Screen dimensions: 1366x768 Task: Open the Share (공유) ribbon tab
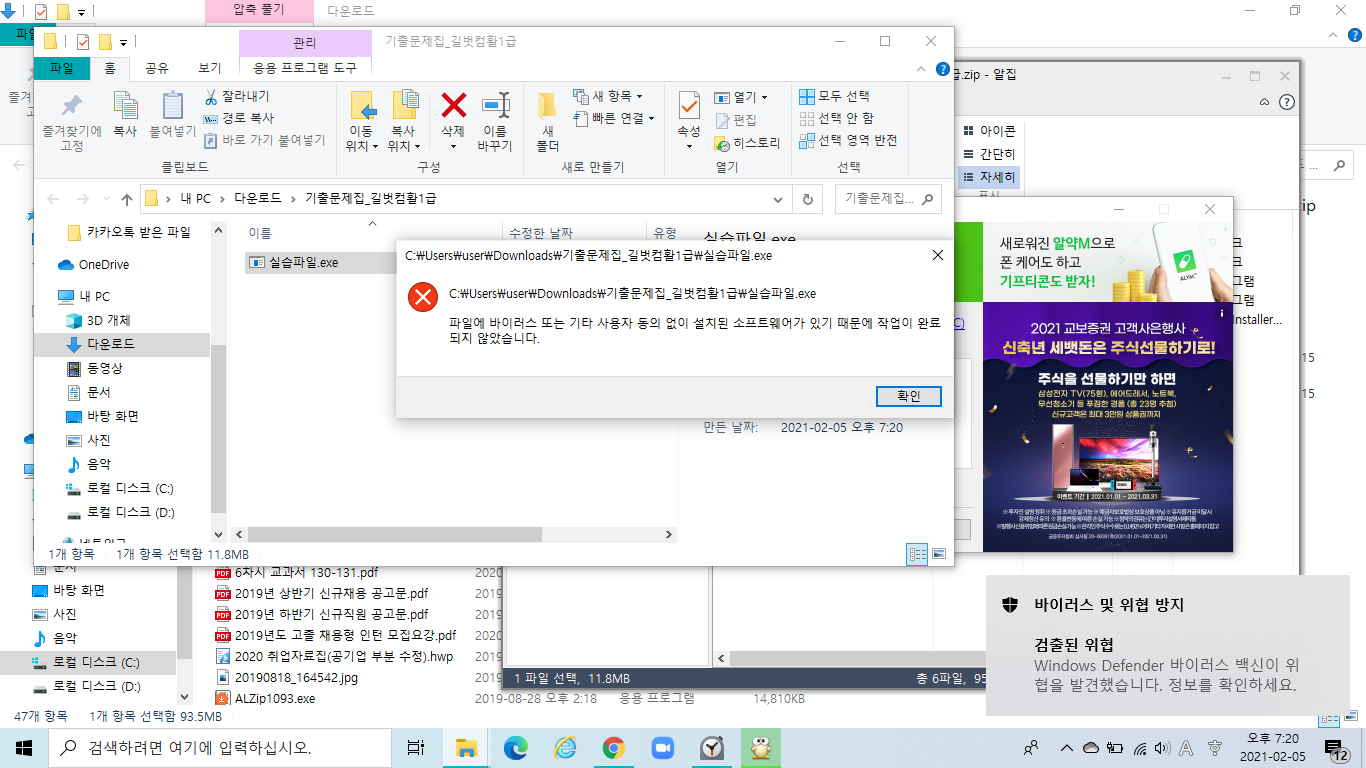click(157, 68)
